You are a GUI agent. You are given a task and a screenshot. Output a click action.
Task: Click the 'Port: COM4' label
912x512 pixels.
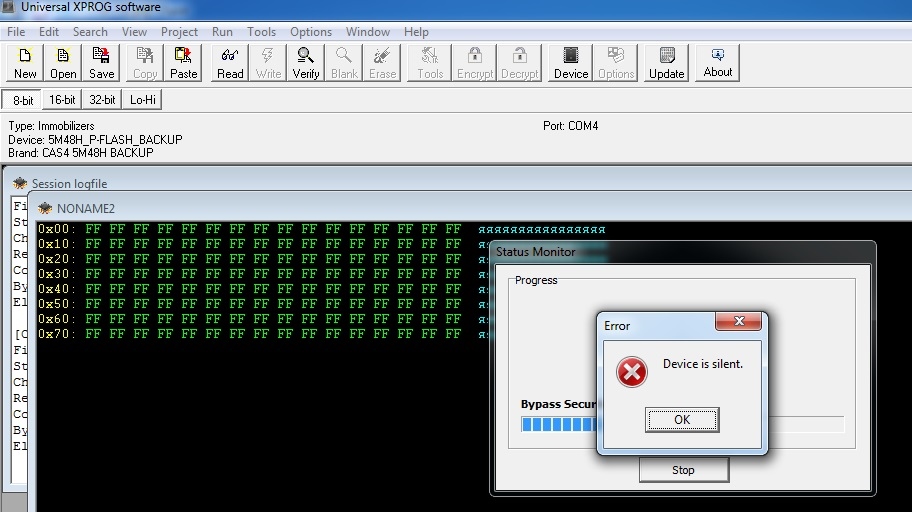pyautogui.click(x=571, y=126)
